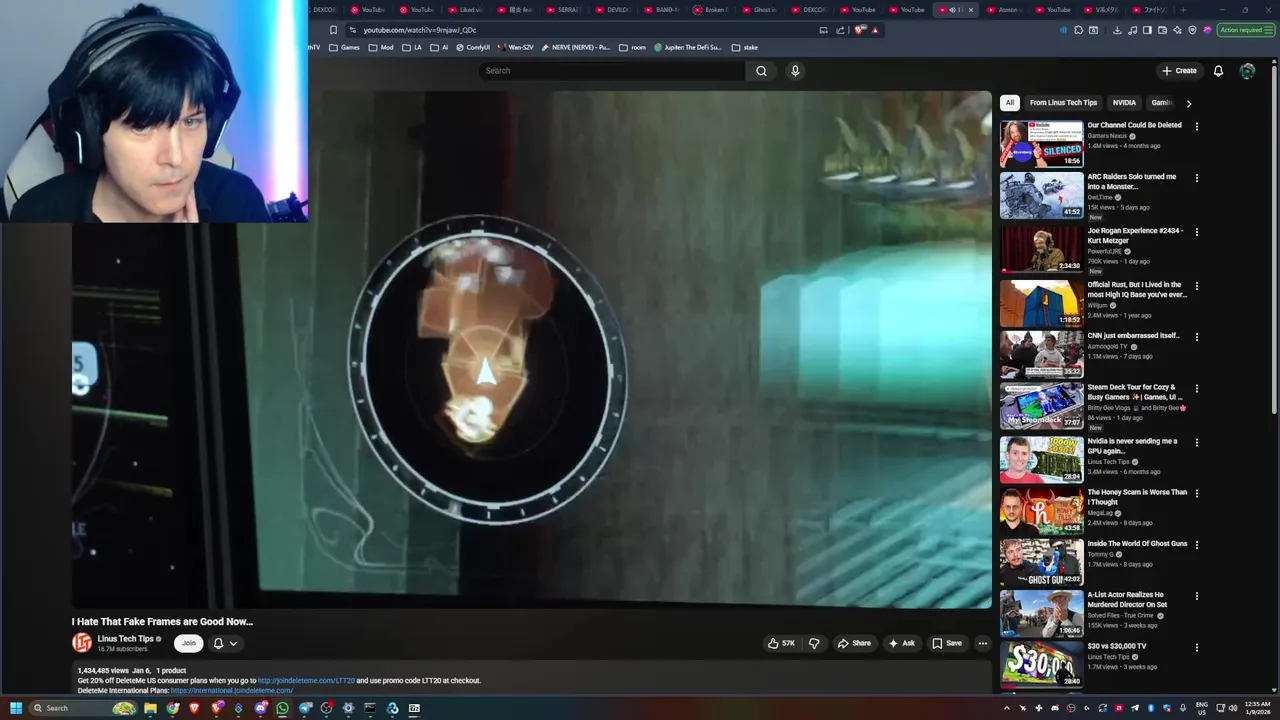Open $30 vs $30,000 TV video title

click(x=1117, y=646)
